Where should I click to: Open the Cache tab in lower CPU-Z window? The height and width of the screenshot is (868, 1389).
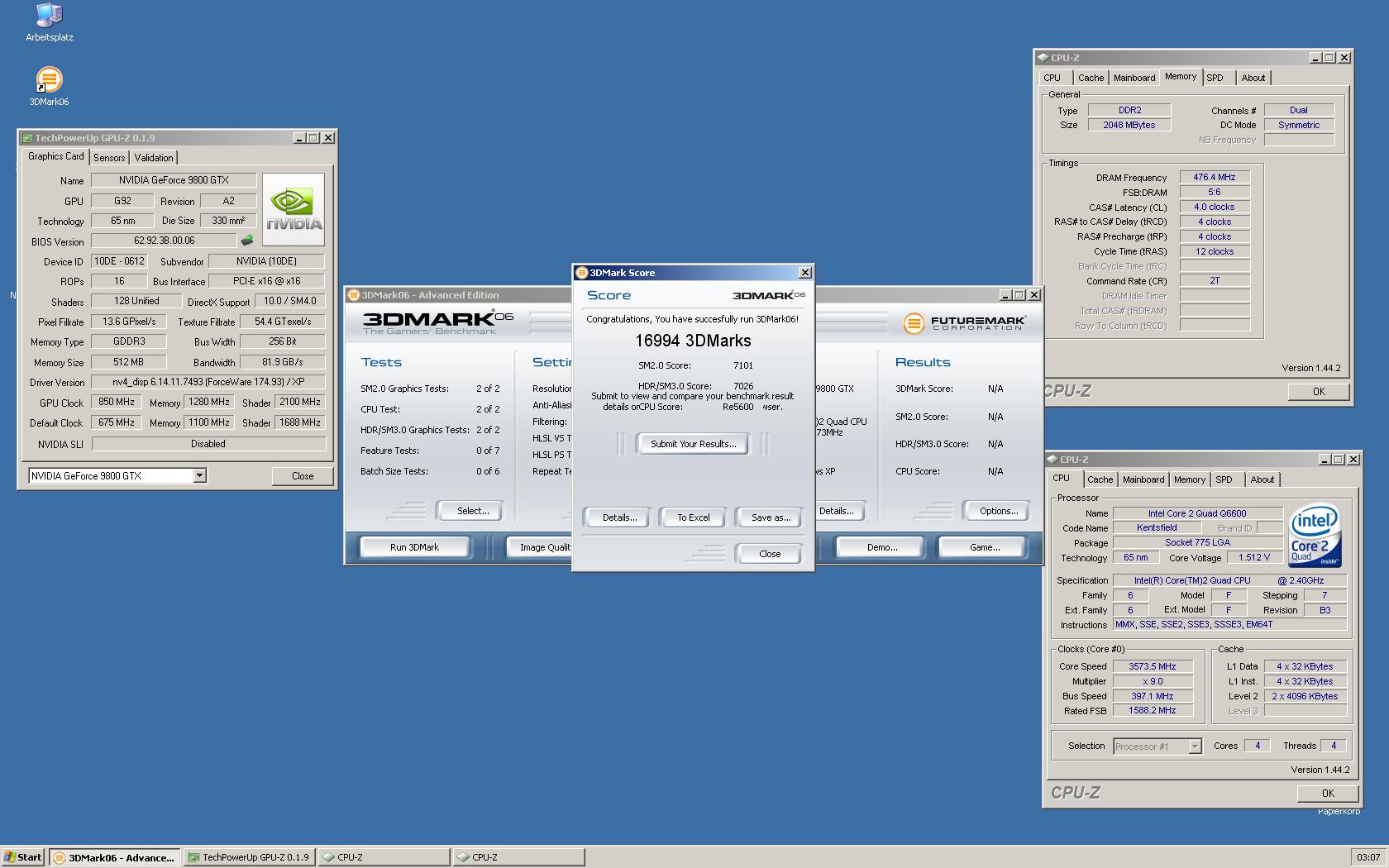(x=1100, y=479)
